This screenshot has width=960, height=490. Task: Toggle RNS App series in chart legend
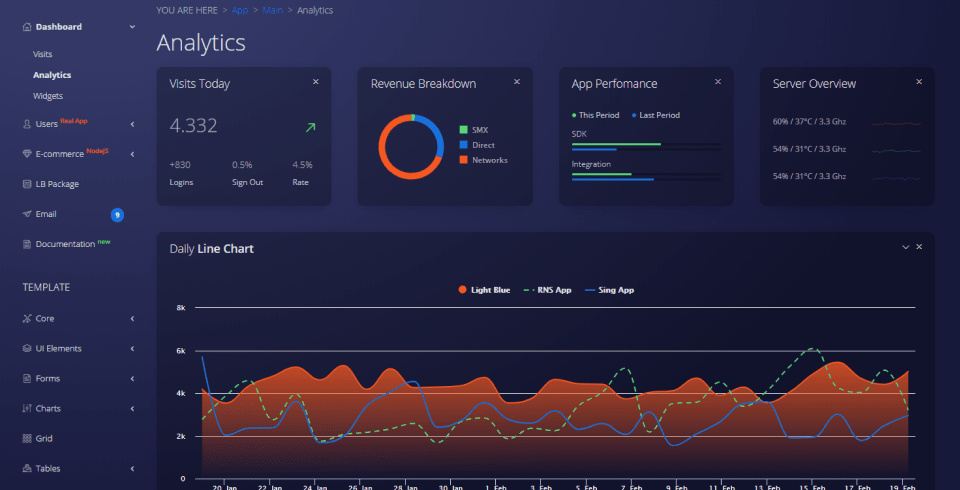pos(548,290)
